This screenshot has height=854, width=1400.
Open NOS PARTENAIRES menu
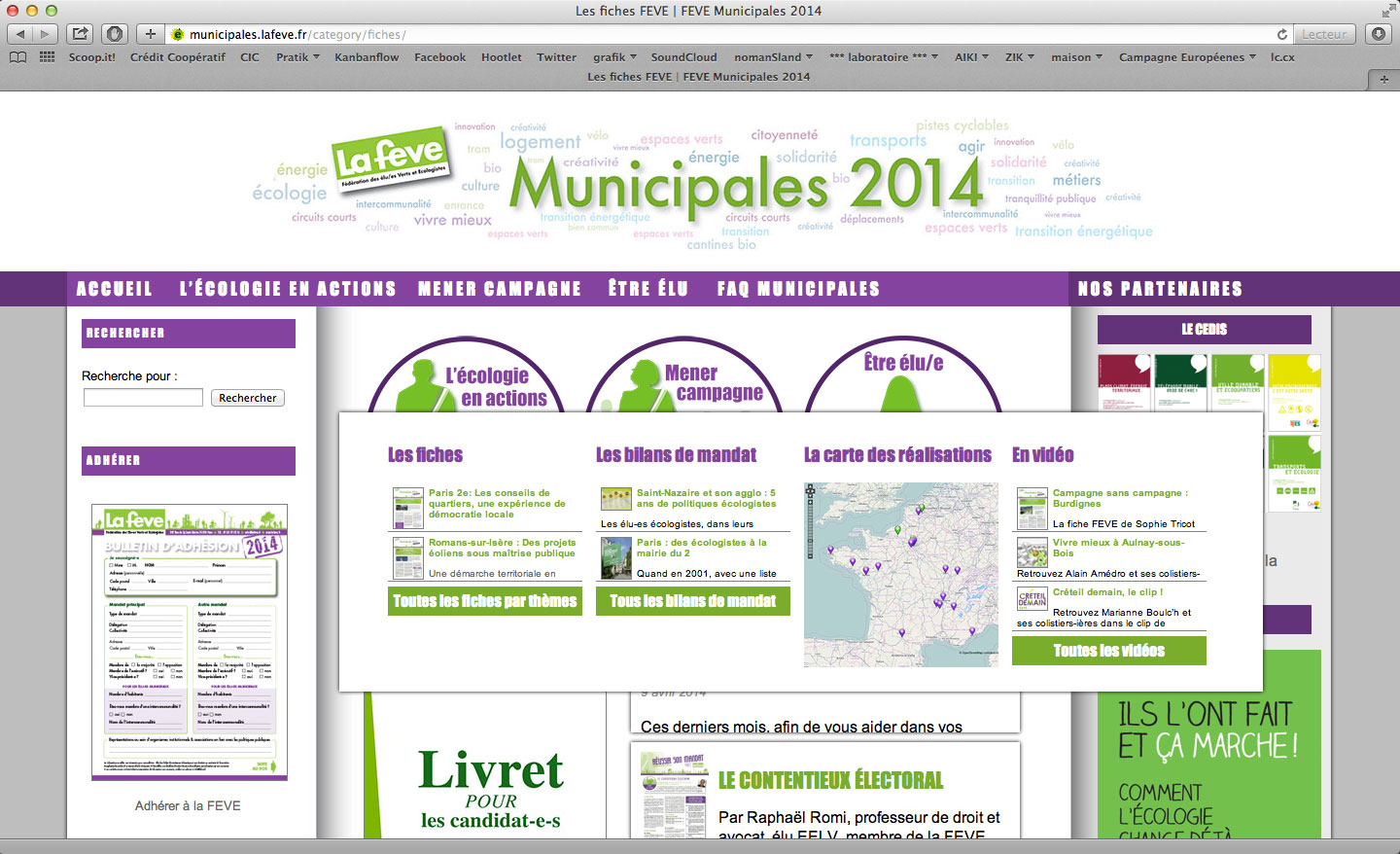[x=1160, y=289]
